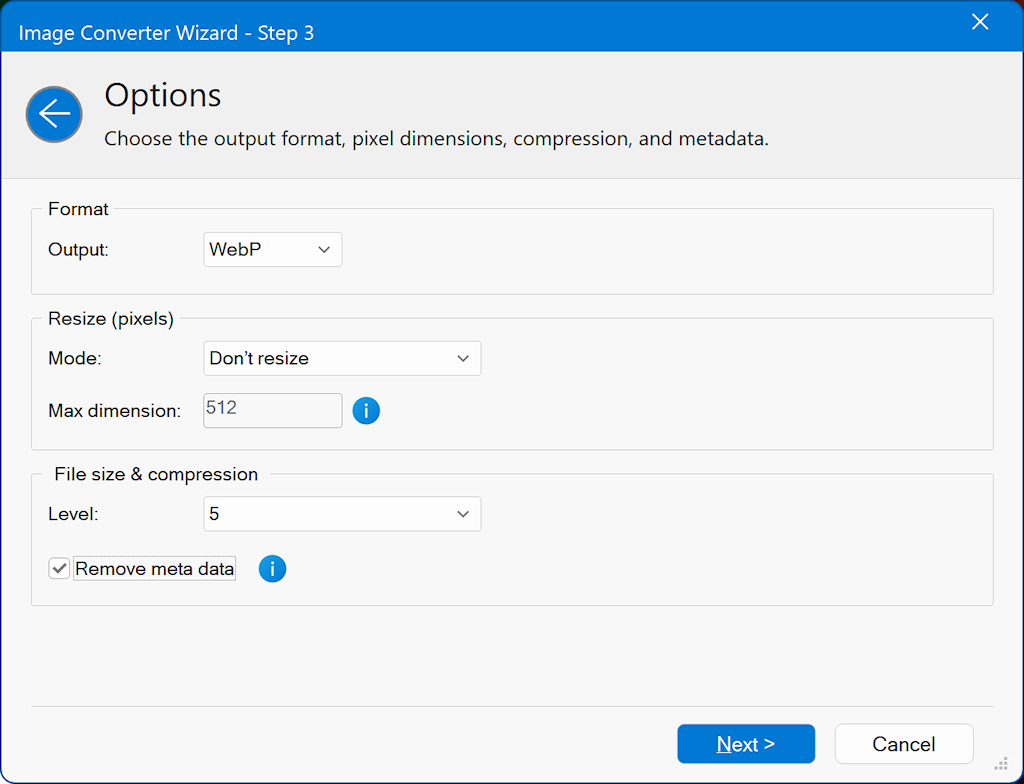Click the "Format" group label

(78, 209)
